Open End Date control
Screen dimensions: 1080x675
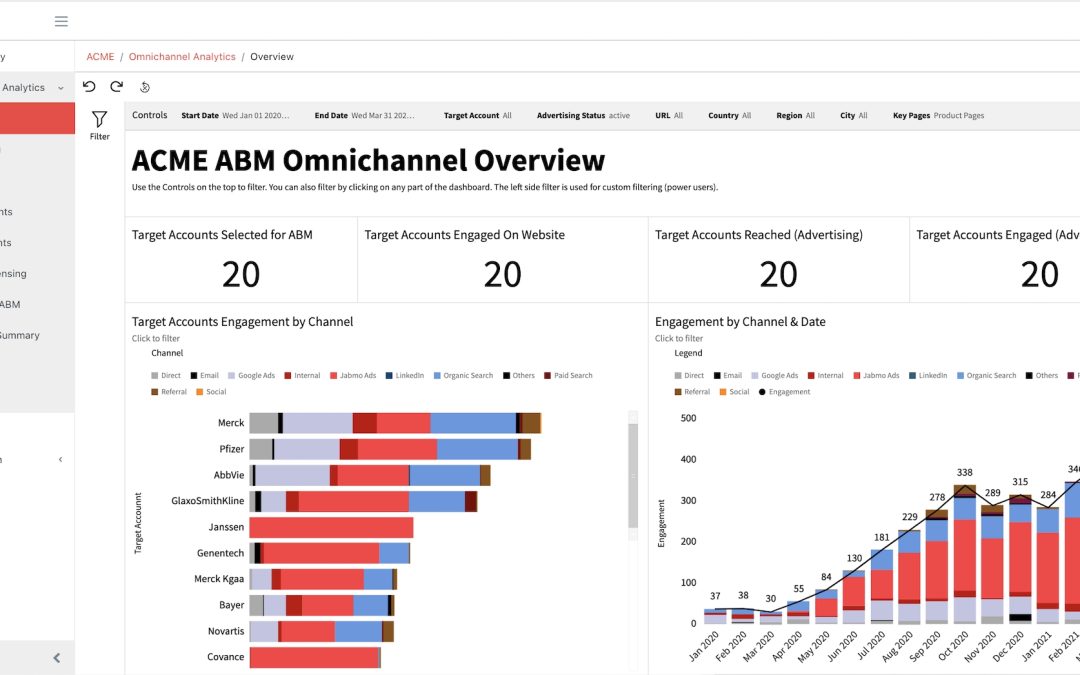click(364, 116)
